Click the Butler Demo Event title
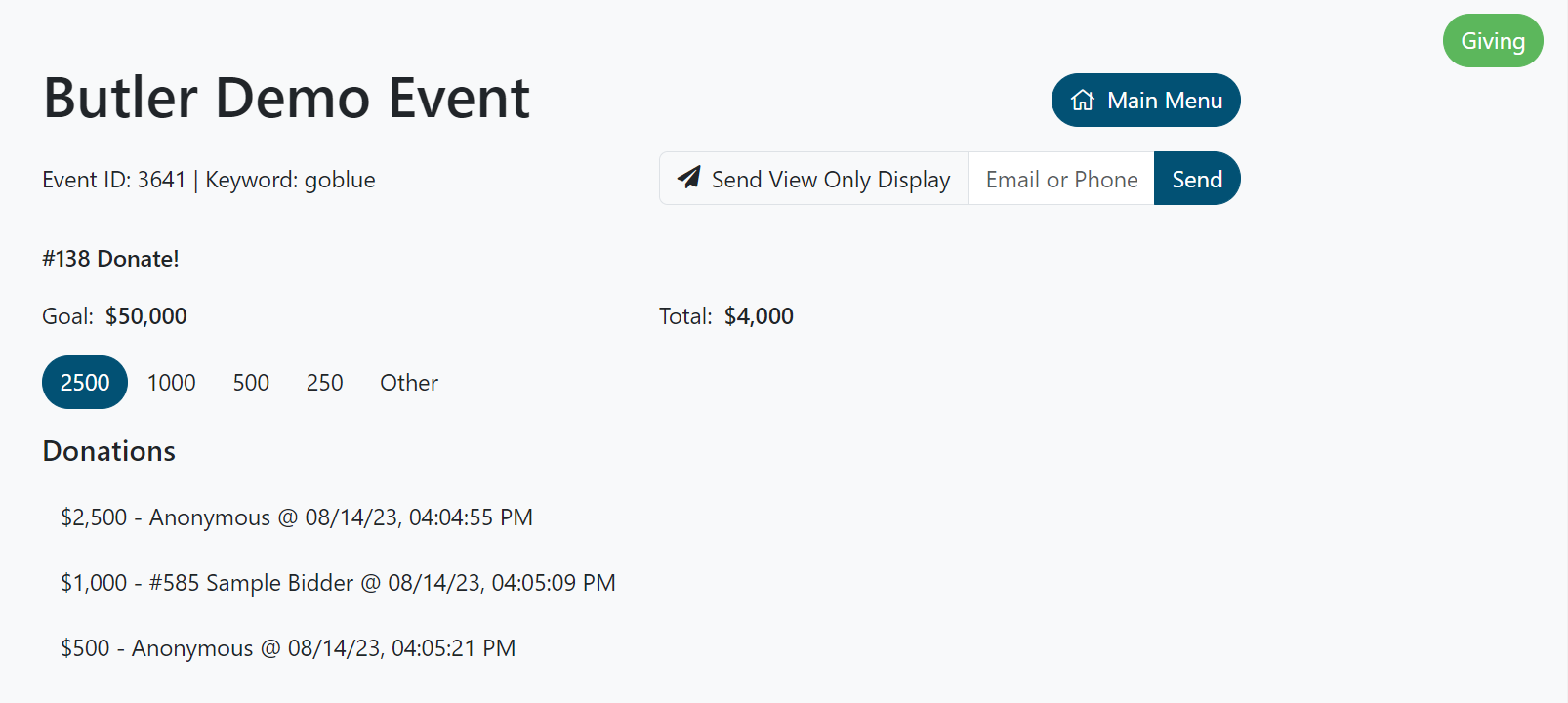1568x703 pixels. pos(286,99)
